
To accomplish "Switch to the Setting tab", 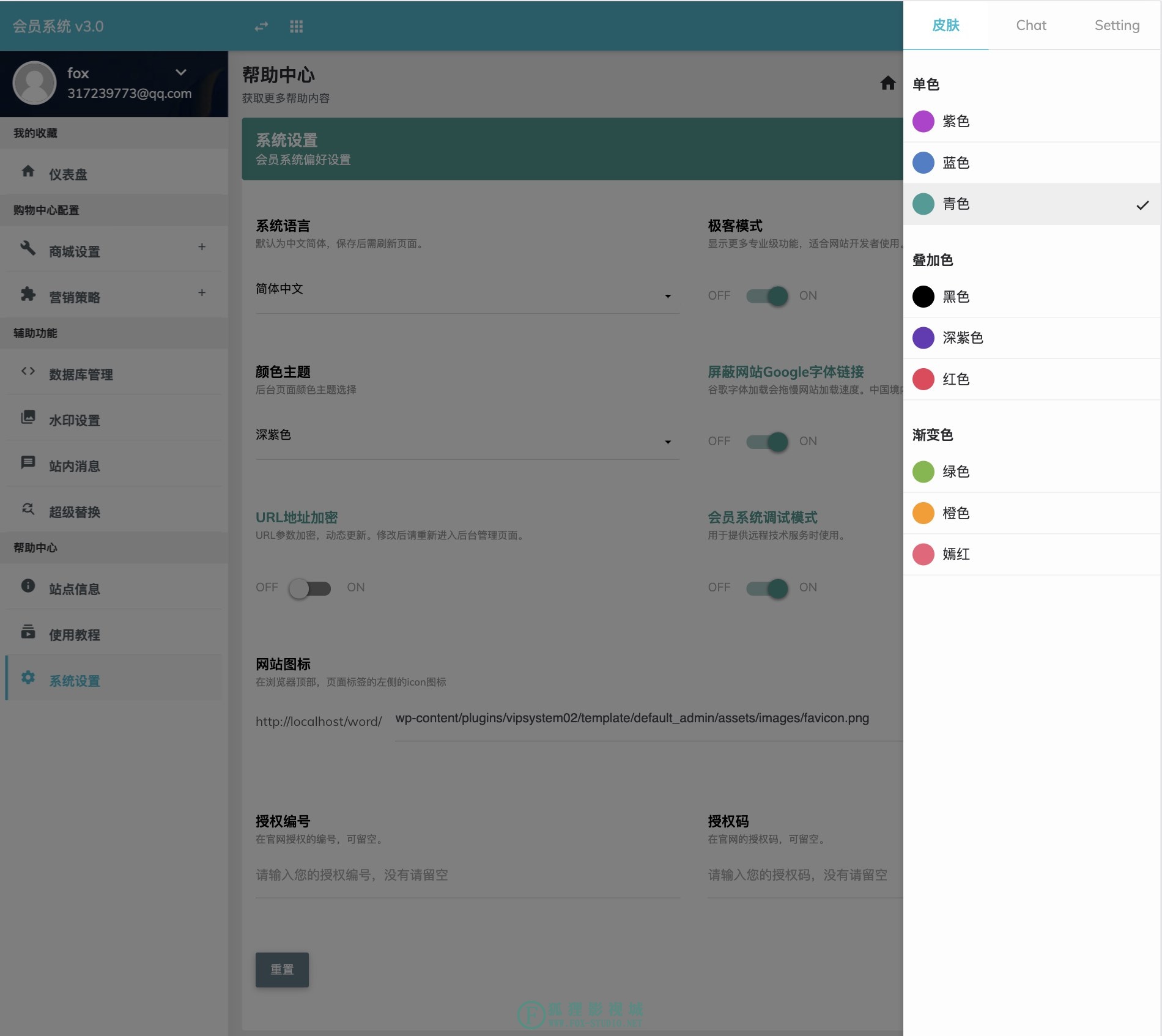I will [x=1117, y=25].
